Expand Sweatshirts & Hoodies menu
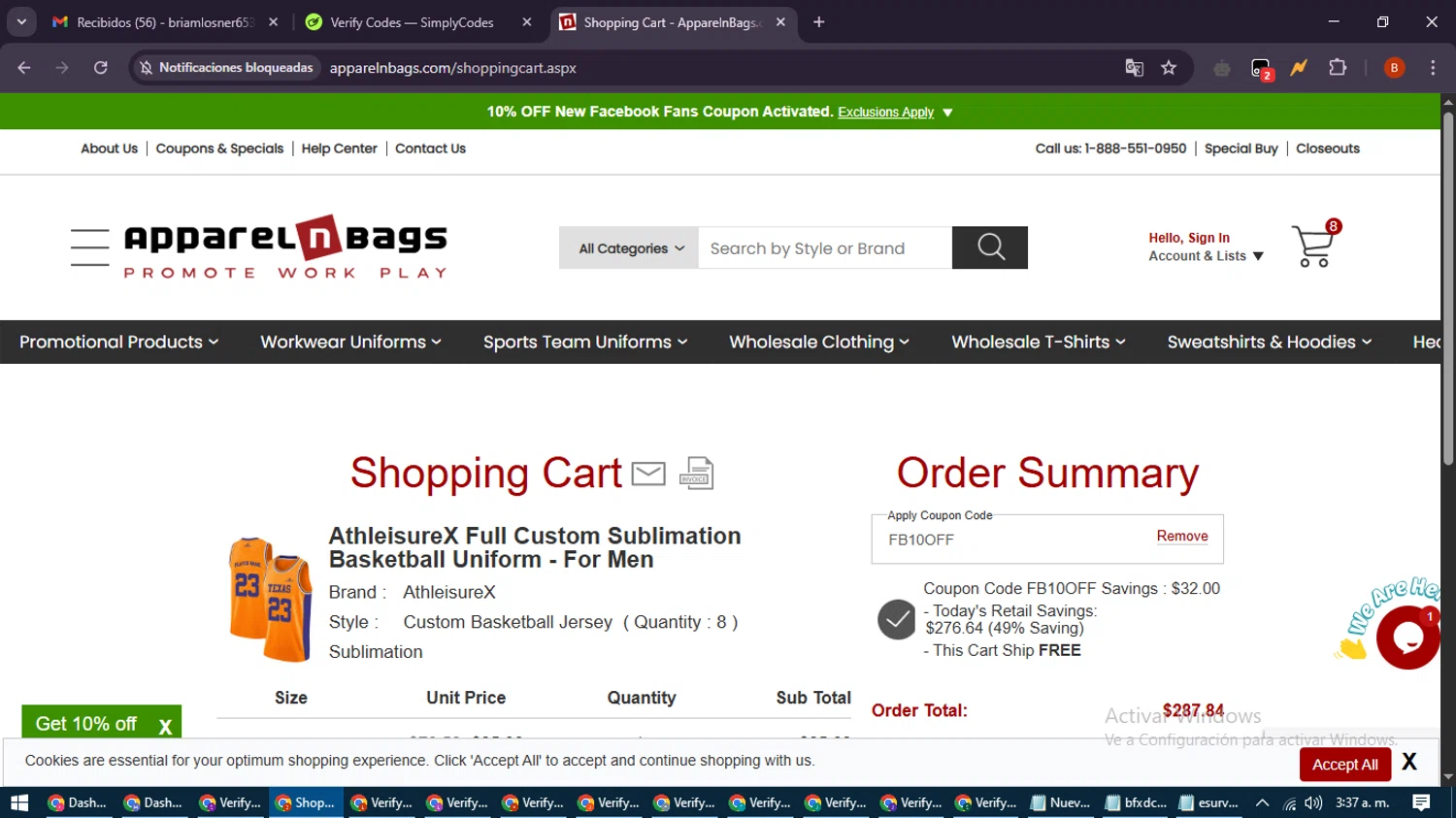Screen dimensions: 1456x818 point(1270,342)
